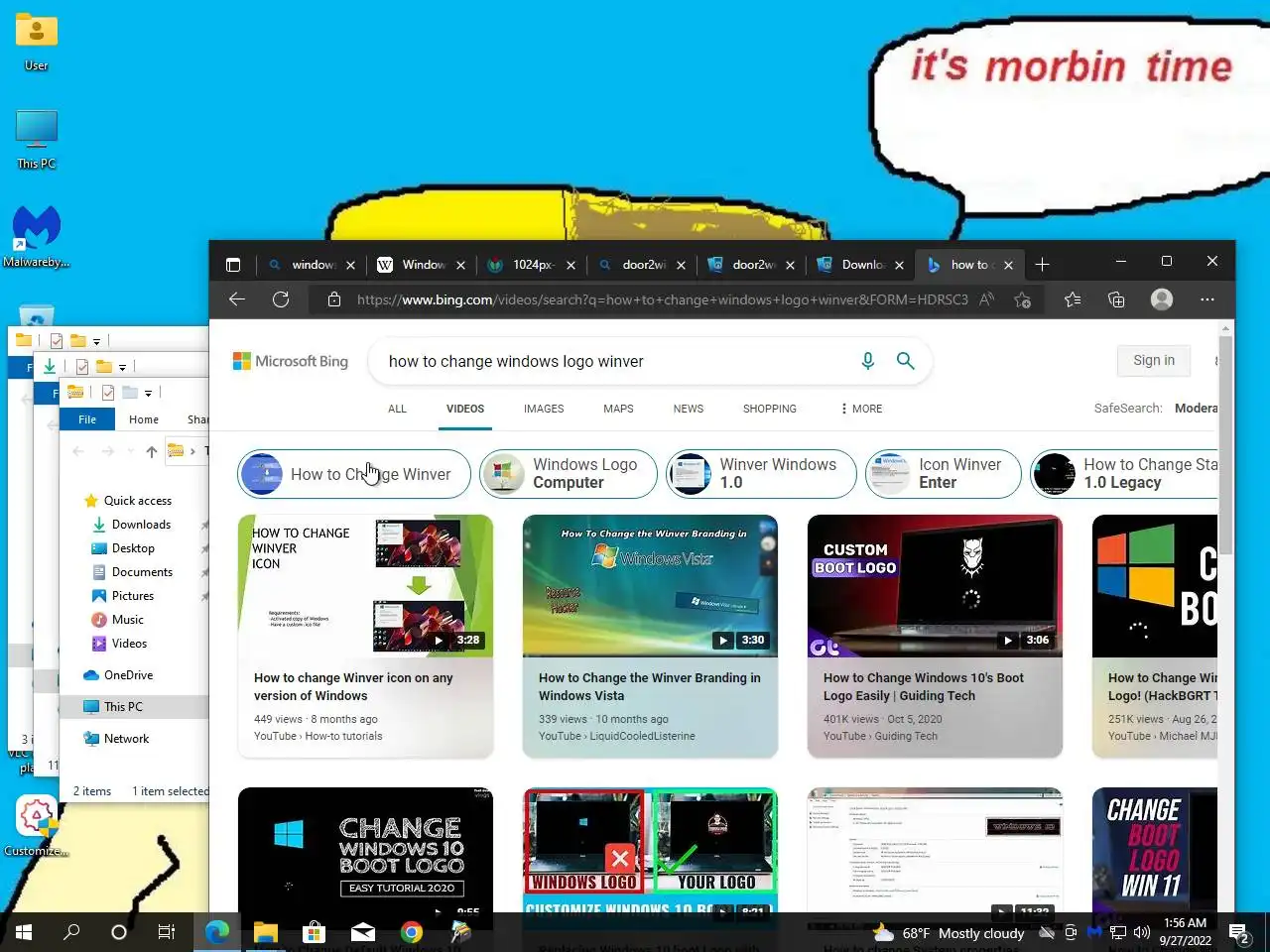Click the site lock icon in address bar

334,299
